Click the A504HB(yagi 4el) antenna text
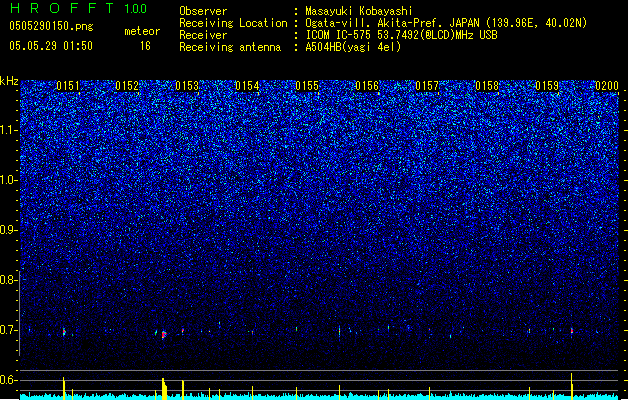 point(353,47)
